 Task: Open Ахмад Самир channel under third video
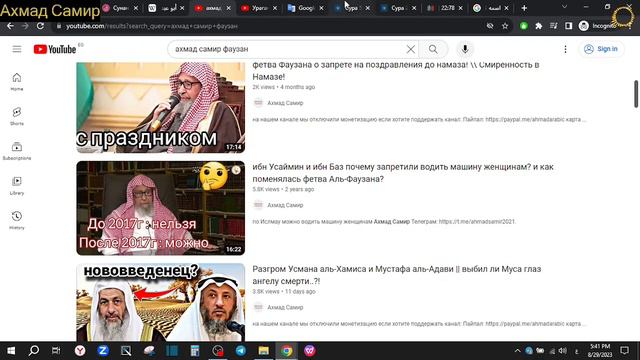pos(285,307)
